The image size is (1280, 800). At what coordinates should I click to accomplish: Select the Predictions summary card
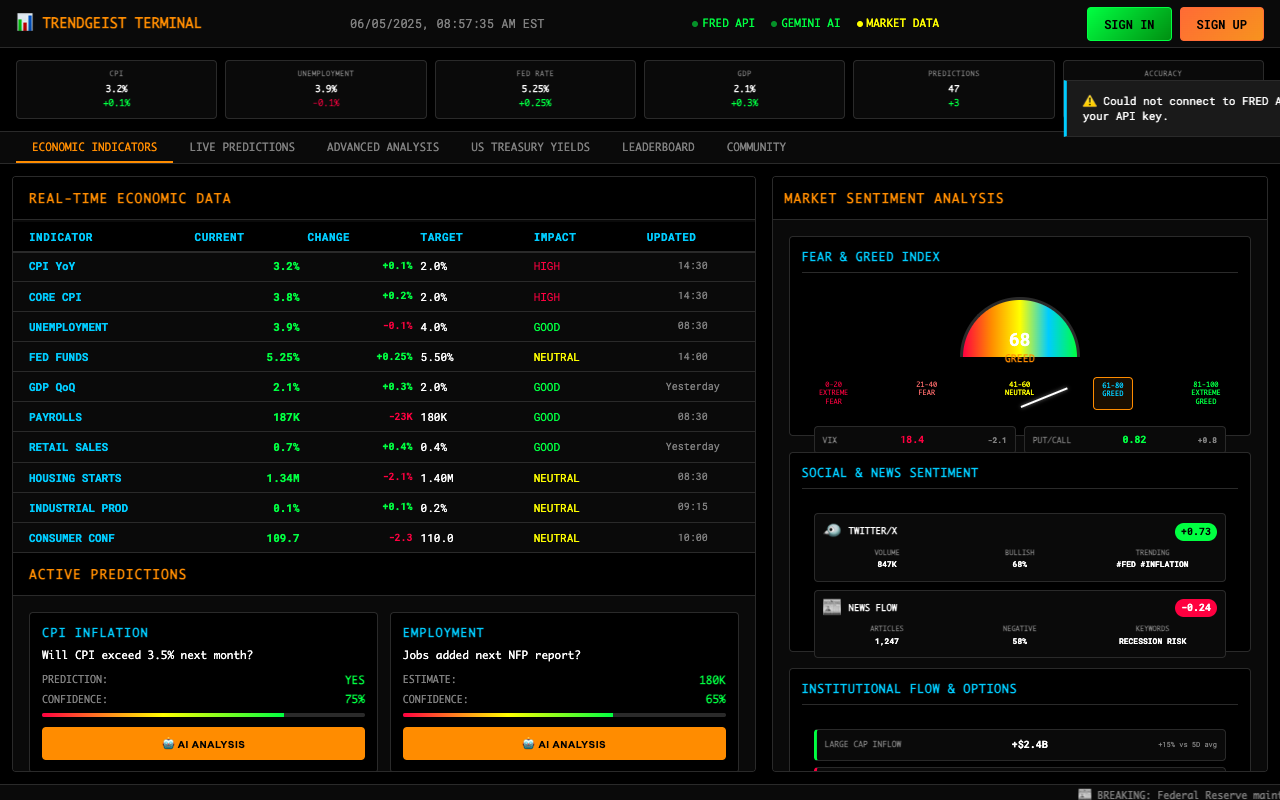(x=954, y=89)
